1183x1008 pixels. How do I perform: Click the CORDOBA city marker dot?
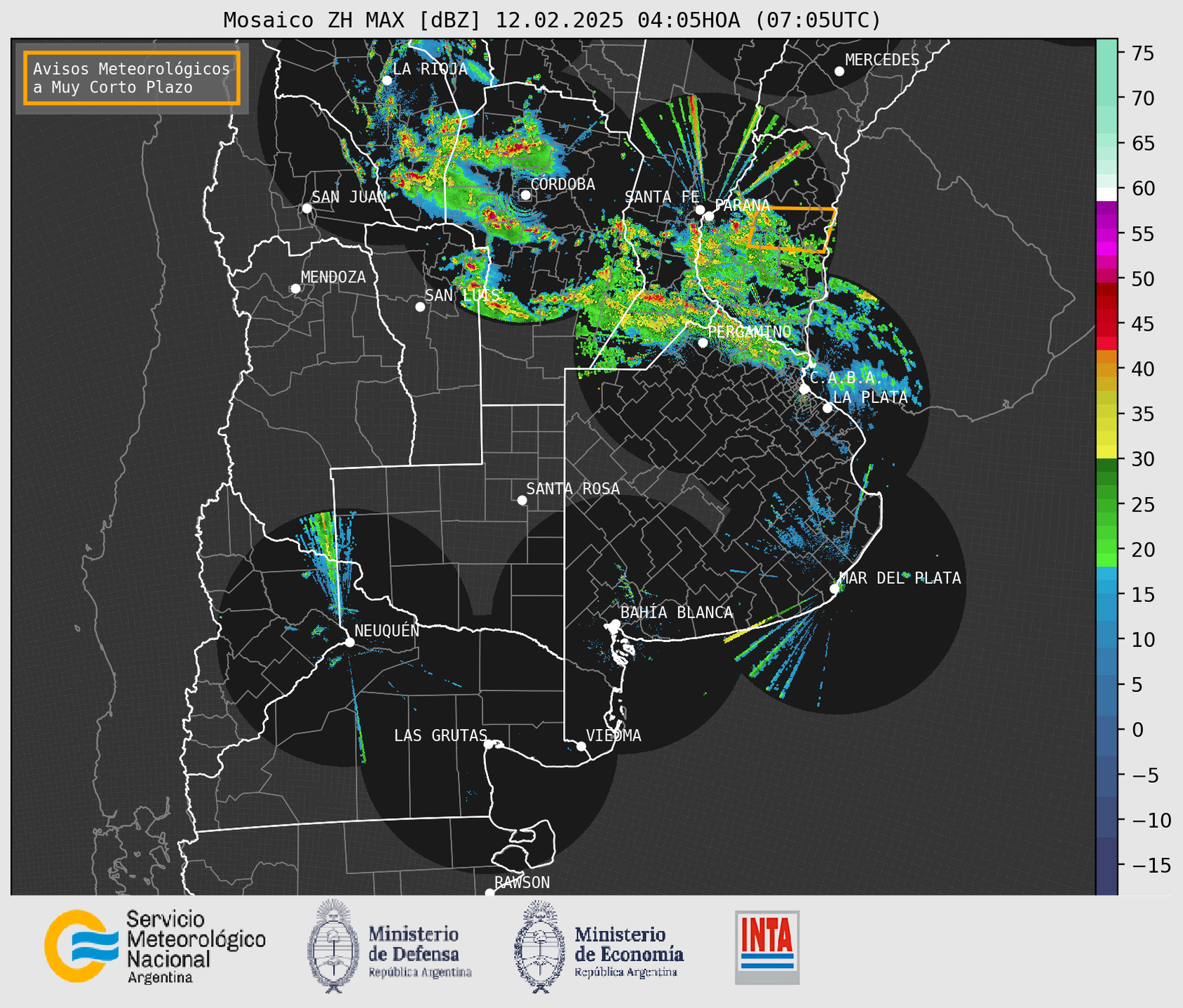[x=525, y=195]
